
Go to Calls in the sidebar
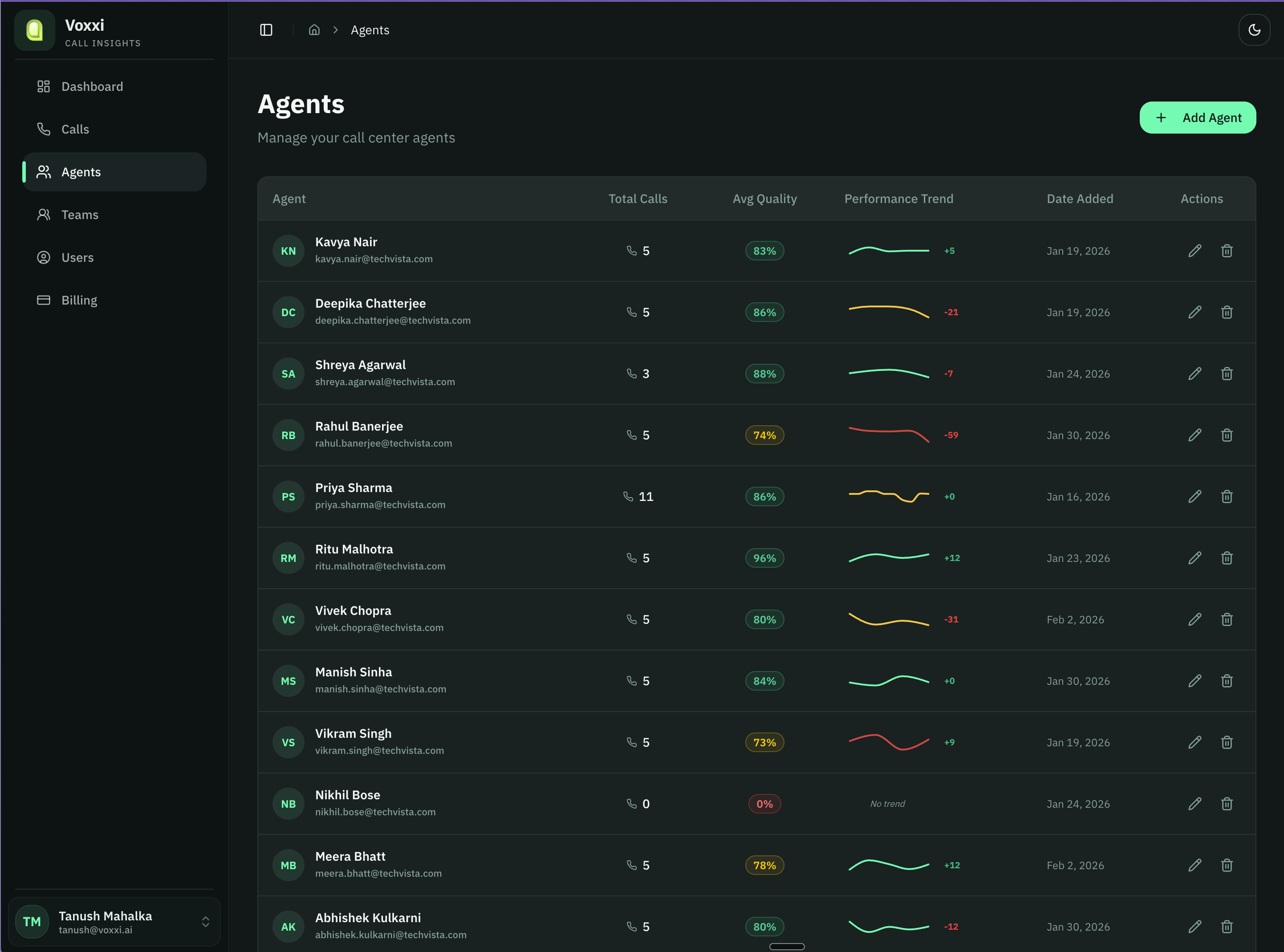click(75, 129)
